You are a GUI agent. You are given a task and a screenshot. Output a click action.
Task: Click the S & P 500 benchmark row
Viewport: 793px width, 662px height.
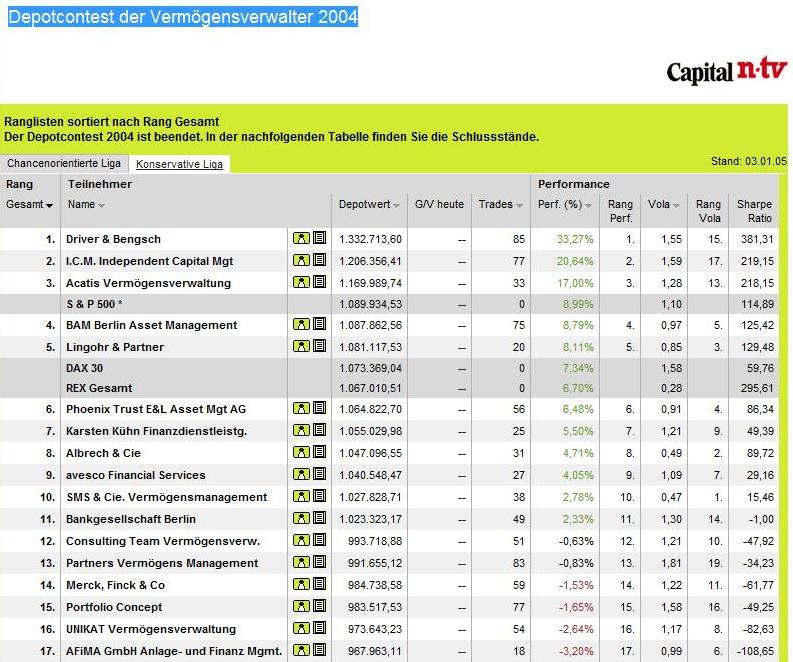(x=390, y=304)
